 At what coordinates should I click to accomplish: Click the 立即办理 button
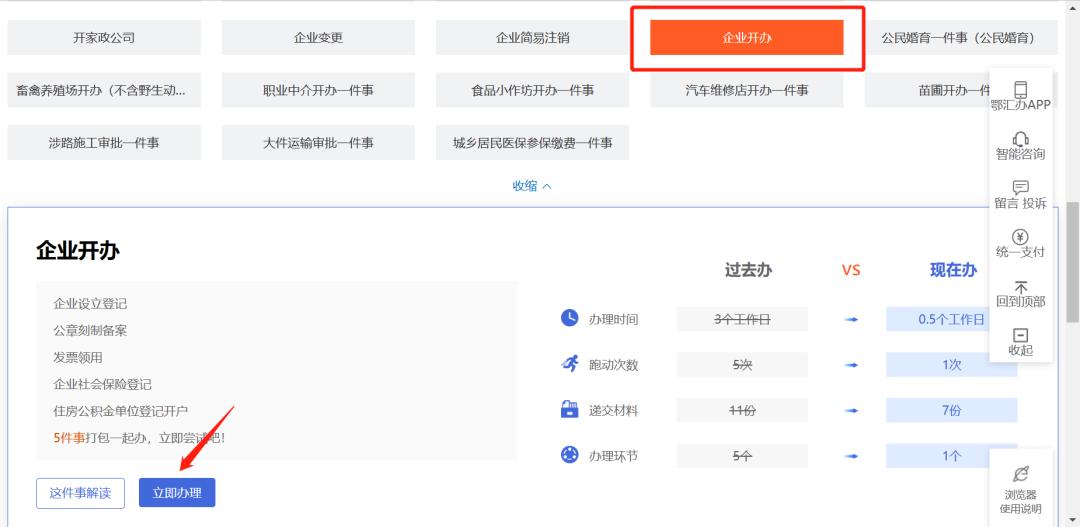coord(177,493)
